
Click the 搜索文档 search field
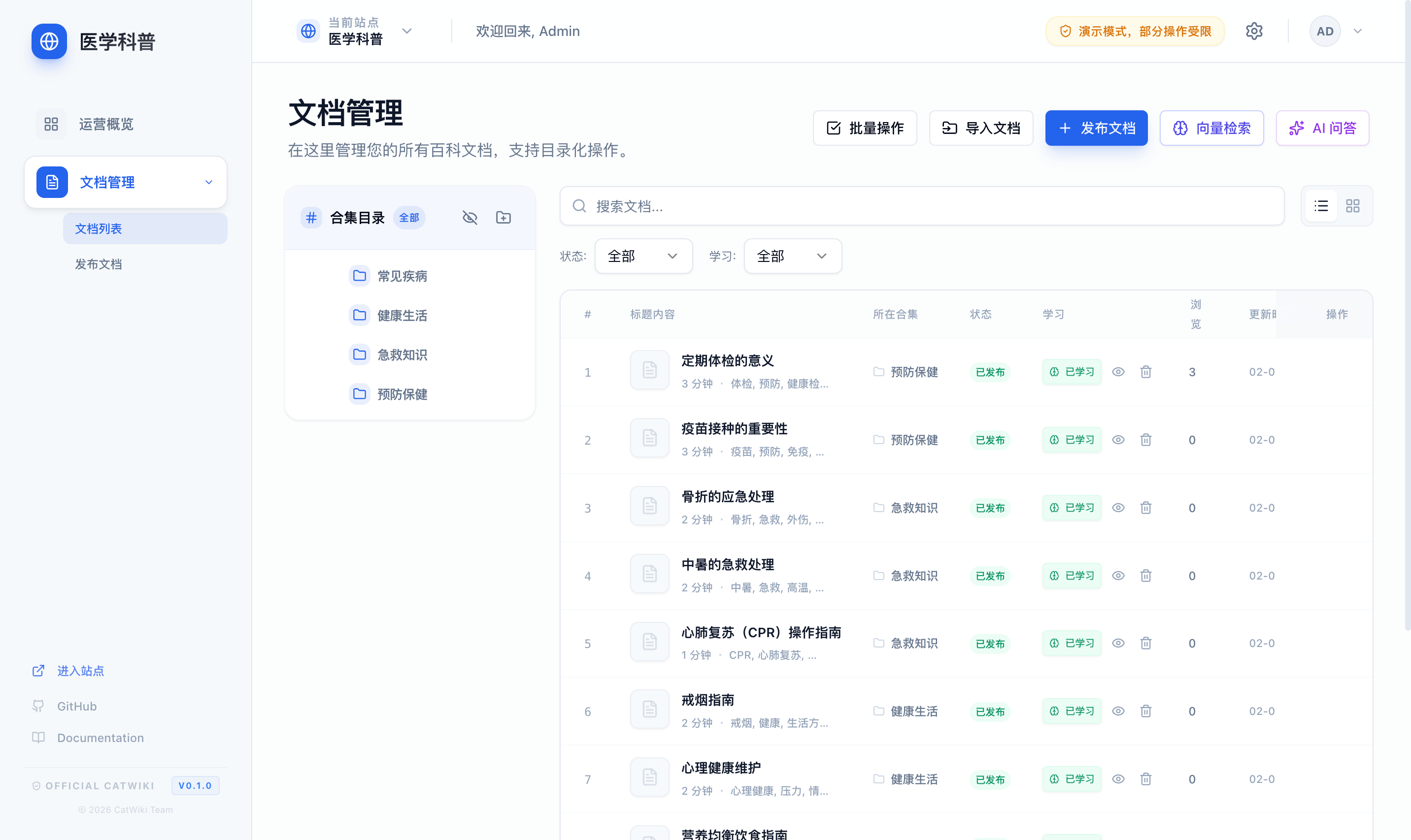(922, 206)
